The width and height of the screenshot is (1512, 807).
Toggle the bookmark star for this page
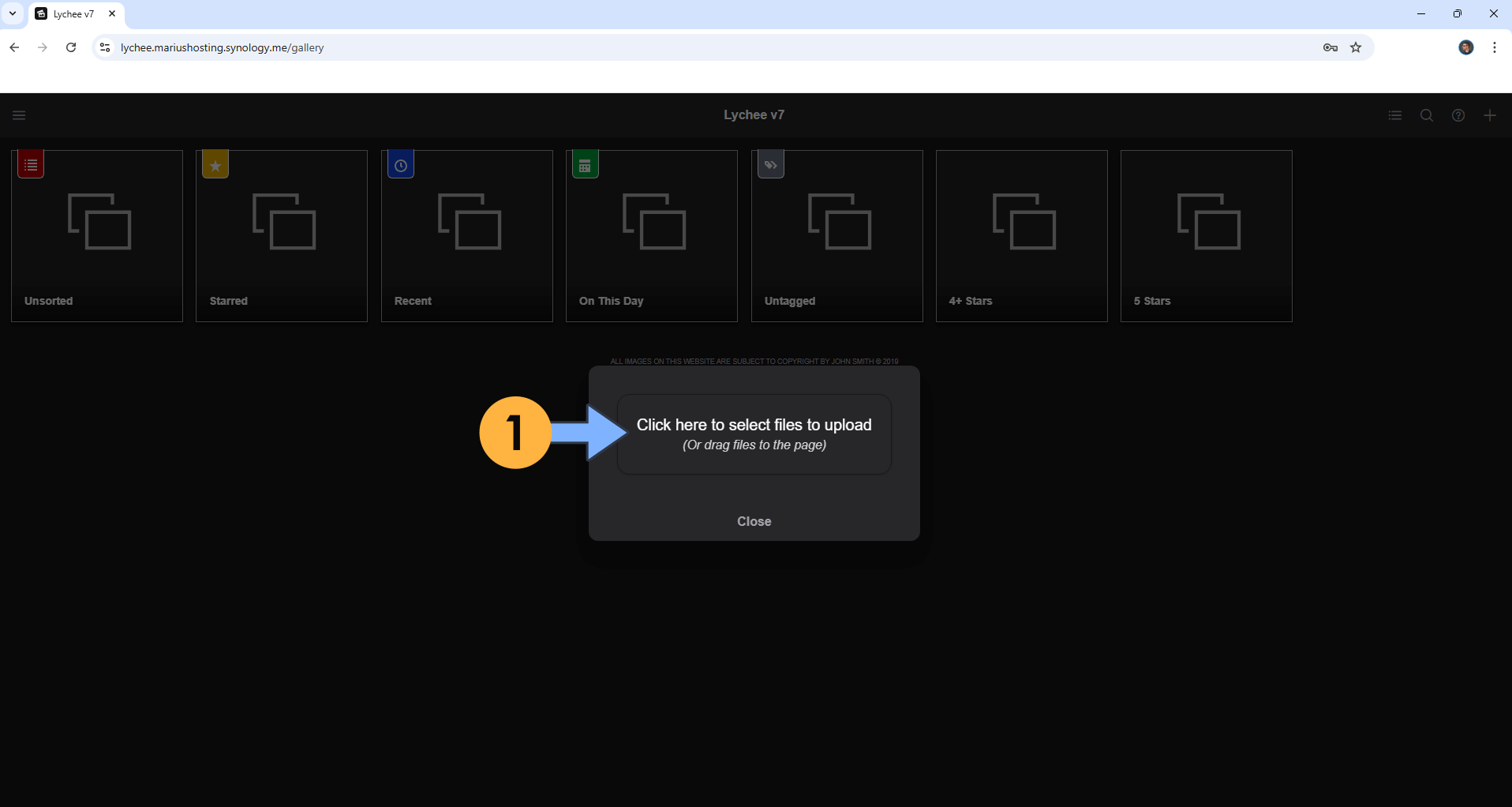[x=1356, y=47]
